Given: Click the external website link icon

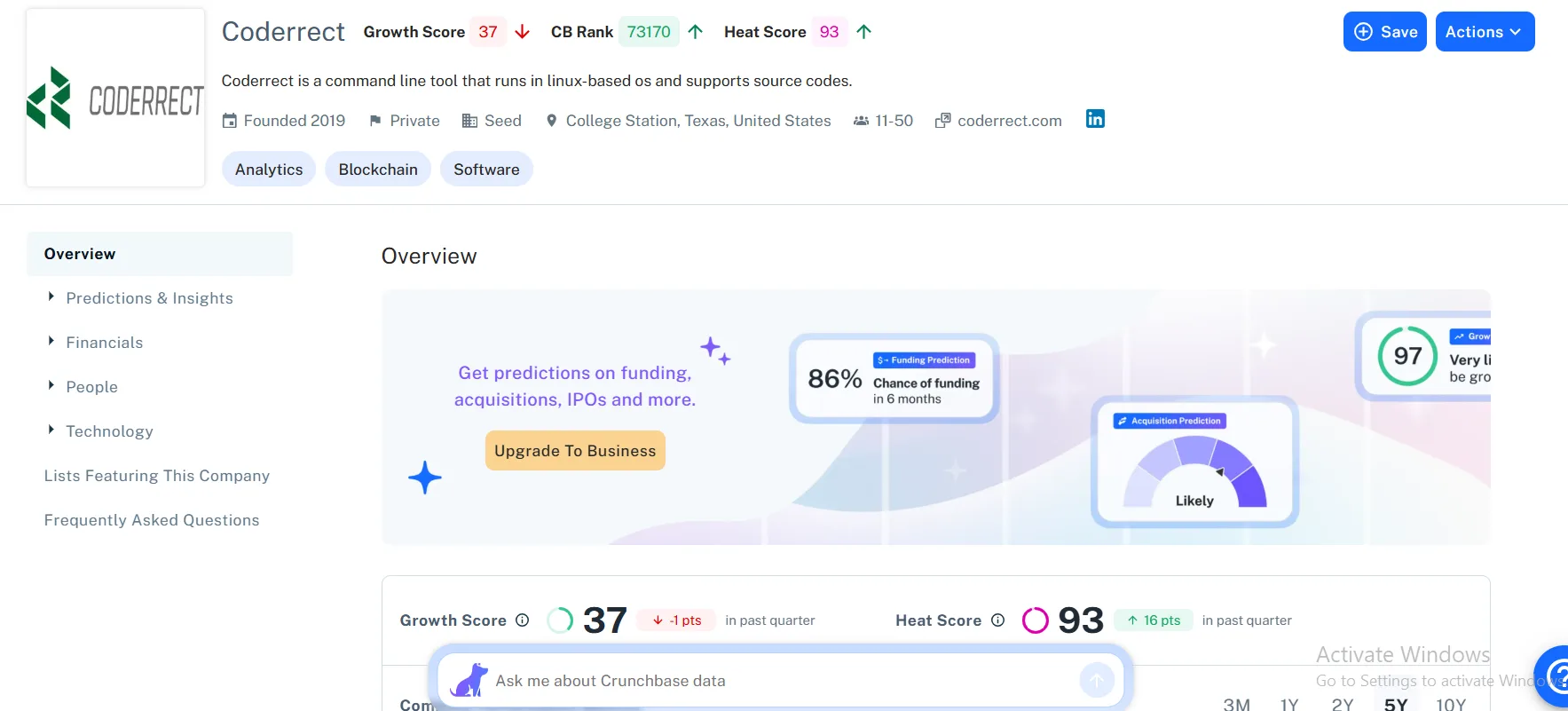Looking at the screenshot, I should tap(943, 121).
